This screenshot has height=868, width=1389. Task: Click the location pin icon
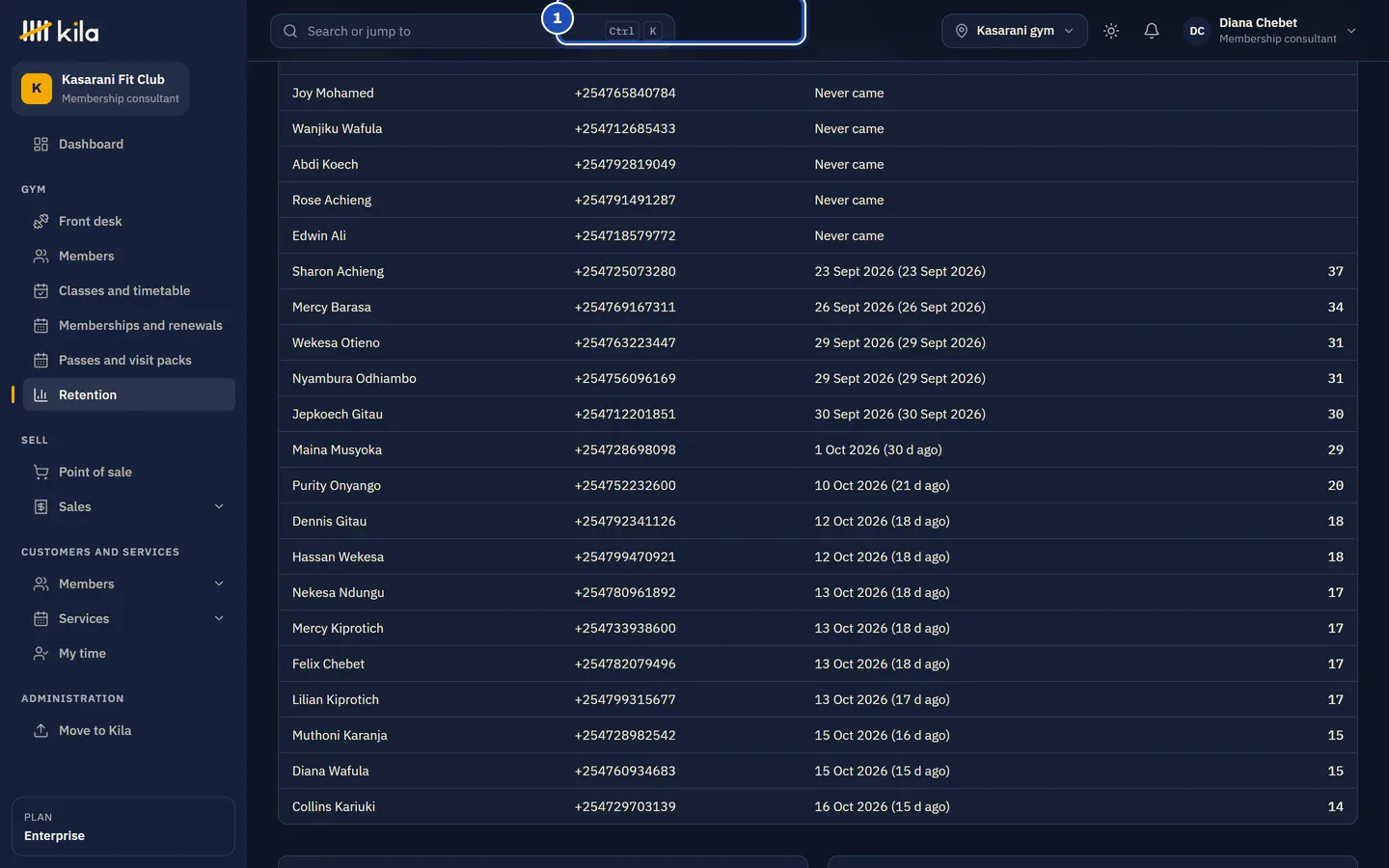[962, 31]
